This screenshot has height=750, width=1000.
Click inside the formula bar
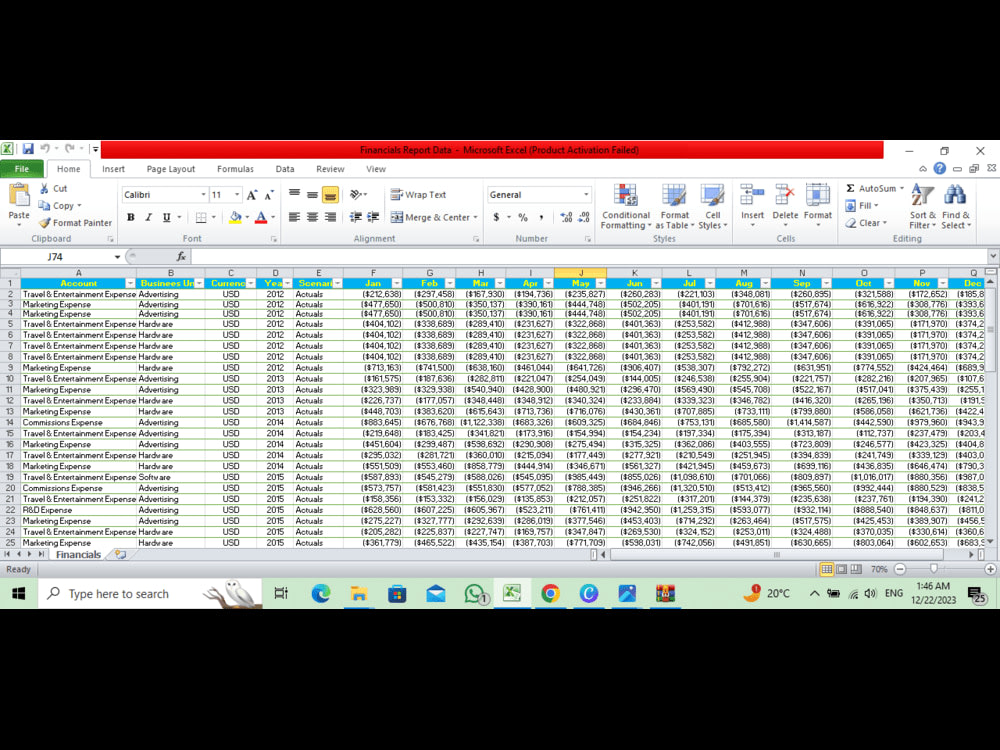coord(590,256)
